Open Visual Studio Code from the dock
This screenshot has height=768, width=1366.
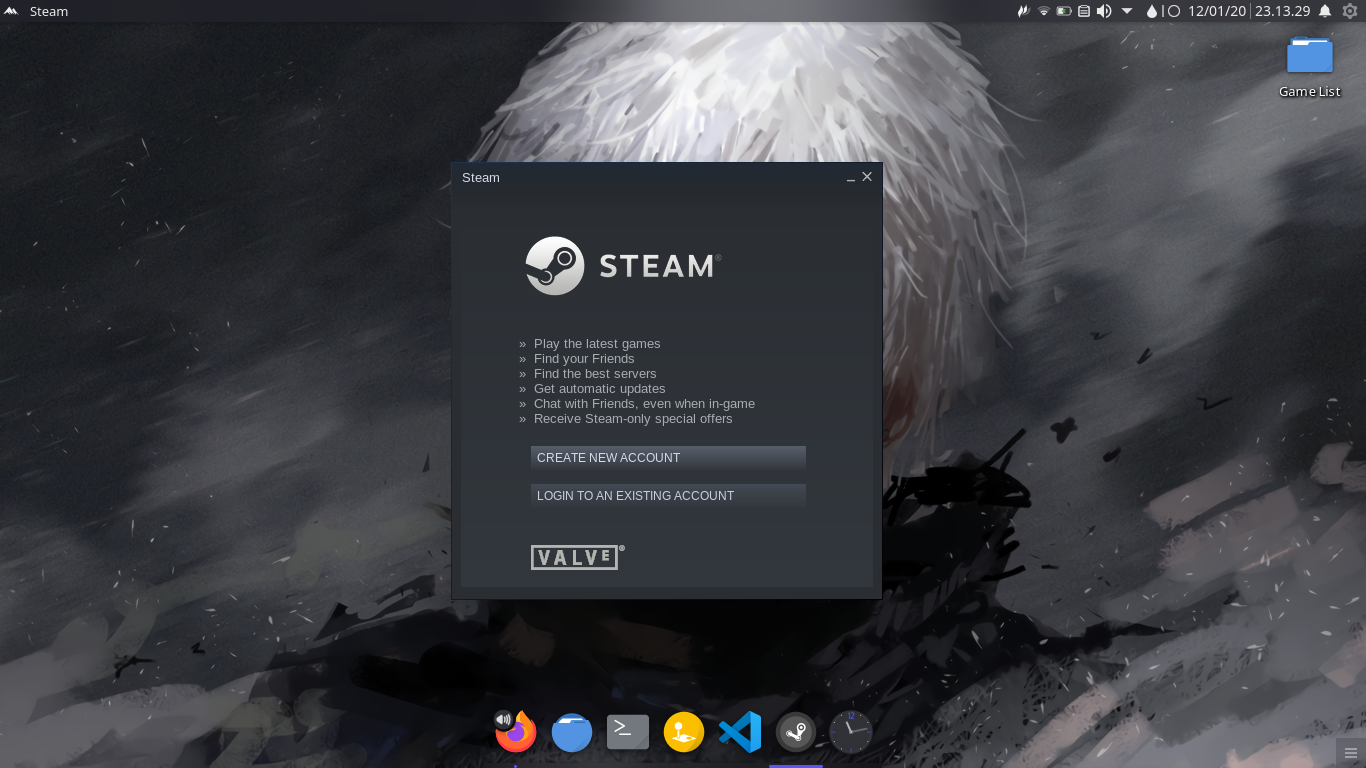[740, 732]
